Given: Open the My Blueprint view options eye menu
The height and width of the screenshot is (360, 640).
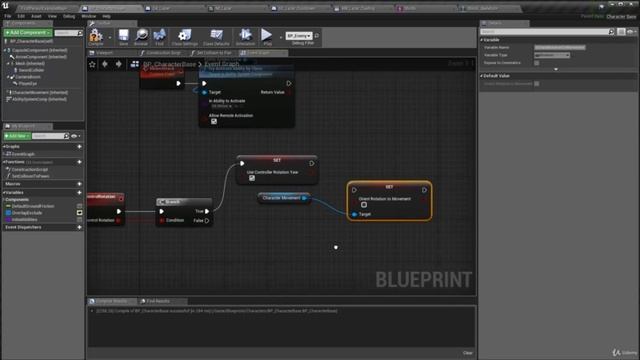Looking at the screenshot, I should pos(76,136).
